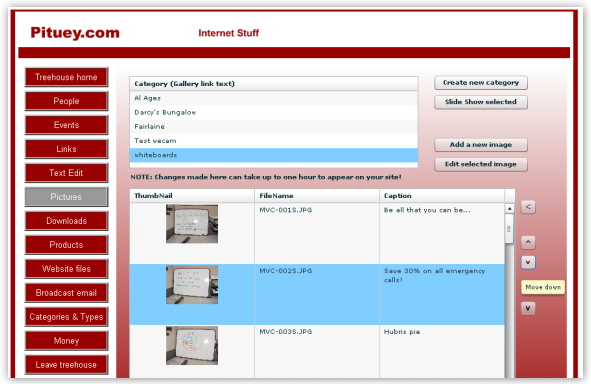
Task: Select the Fairlaine category row
Action: click(274, 127)
